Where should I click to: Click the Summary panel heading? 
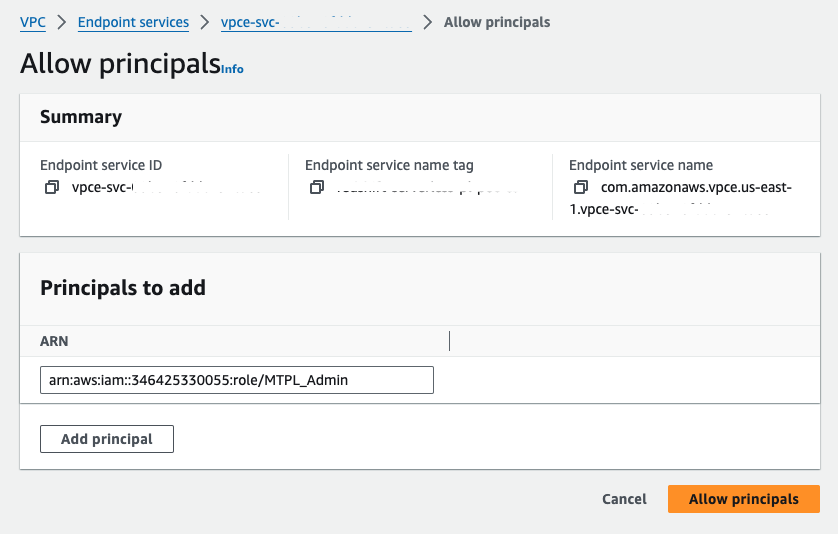pyautogui.click(x=81, y=117)
